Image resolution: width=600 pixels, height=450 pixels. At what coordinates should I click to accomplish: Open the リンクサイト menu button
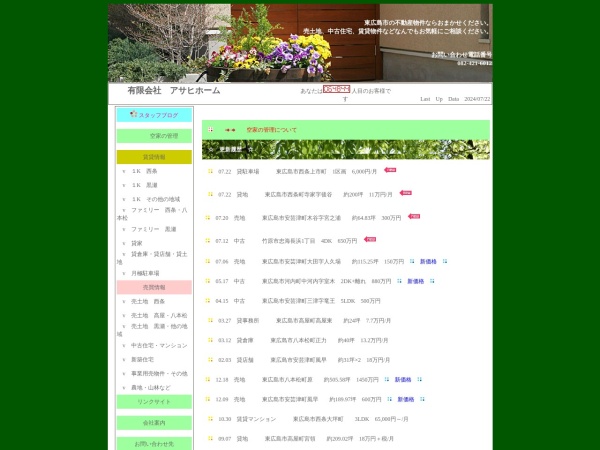[154, 402]
